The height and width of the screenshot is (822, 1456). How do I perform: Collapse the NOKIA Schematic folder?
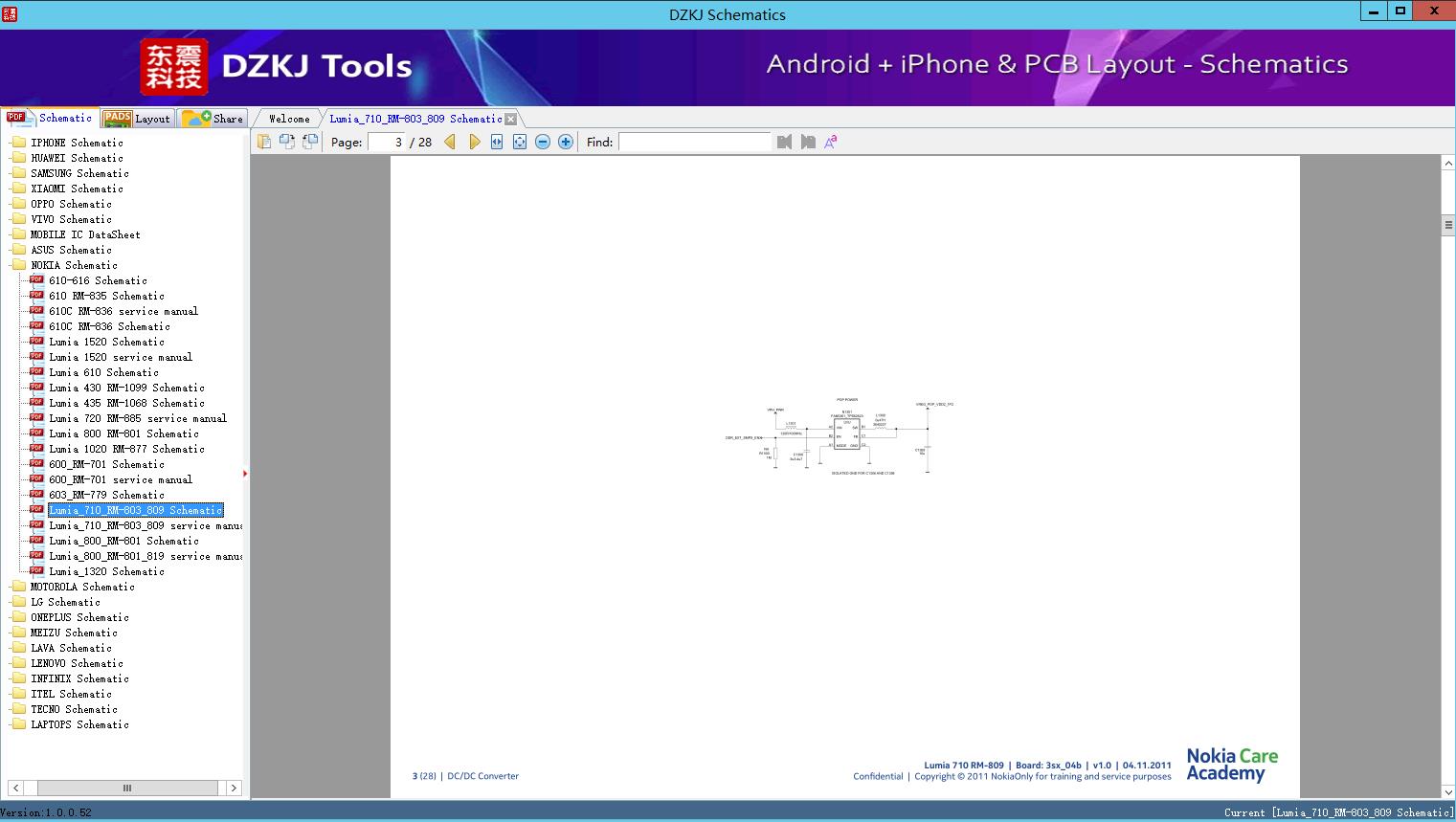click(x=73, y=265)
